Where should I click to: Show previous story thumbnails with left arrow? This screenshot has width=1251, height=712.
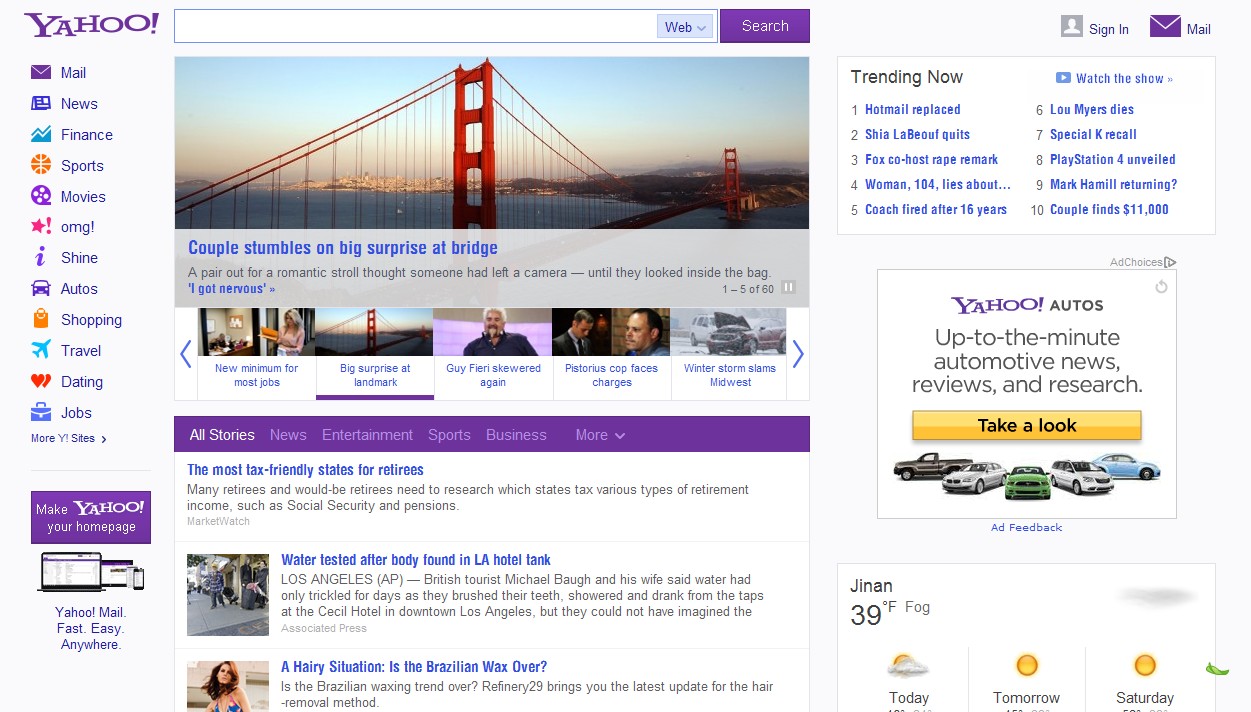click(185, 354)
